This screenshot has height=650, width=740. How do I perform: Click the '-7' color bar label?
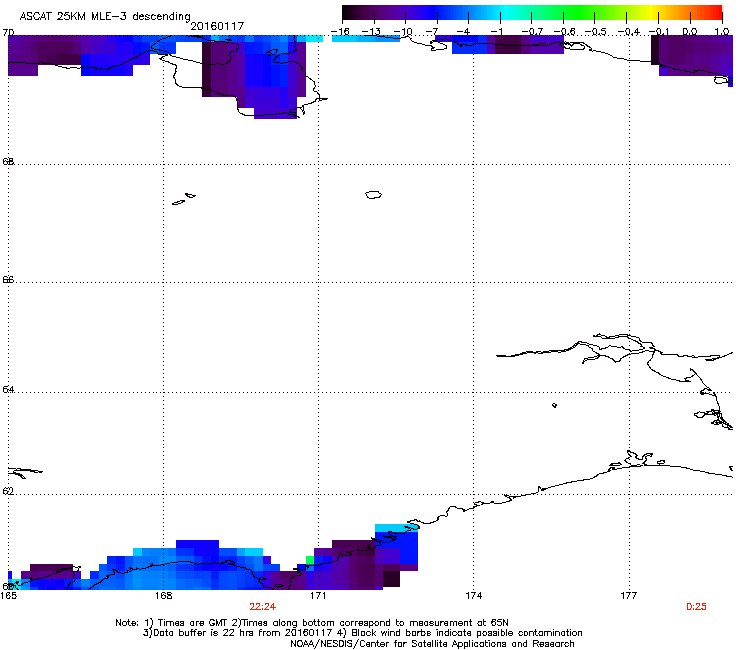(432, 32)
